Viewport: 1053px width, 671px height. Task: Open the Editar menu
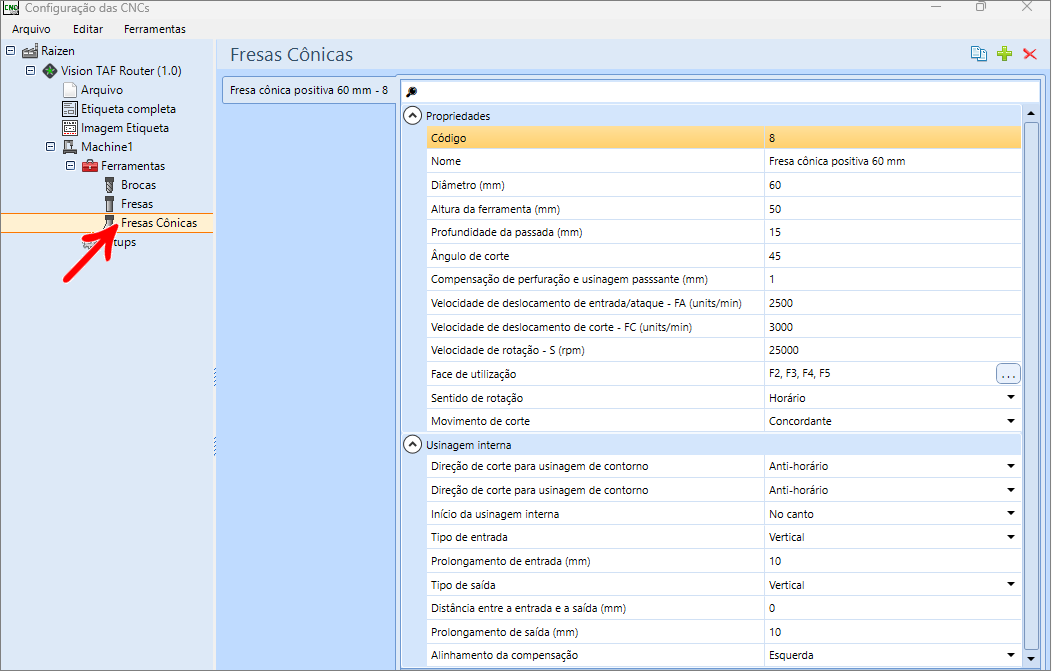(88, 29)
